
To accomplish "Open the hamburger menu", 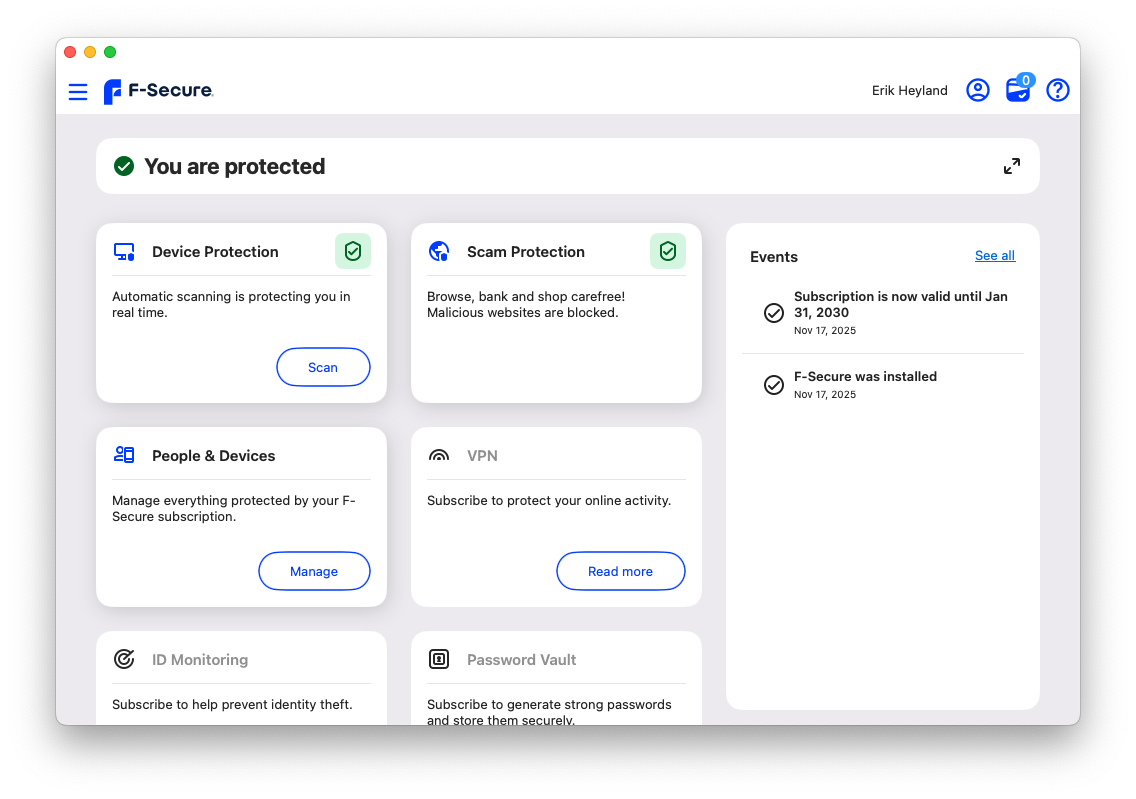I will [78, 91].
